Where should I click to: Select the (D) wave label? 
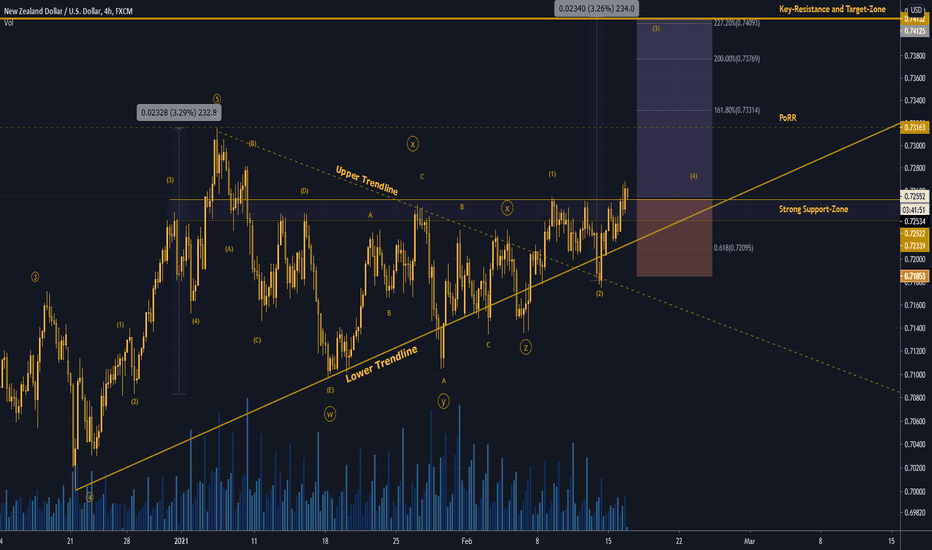tap(304, 191)
